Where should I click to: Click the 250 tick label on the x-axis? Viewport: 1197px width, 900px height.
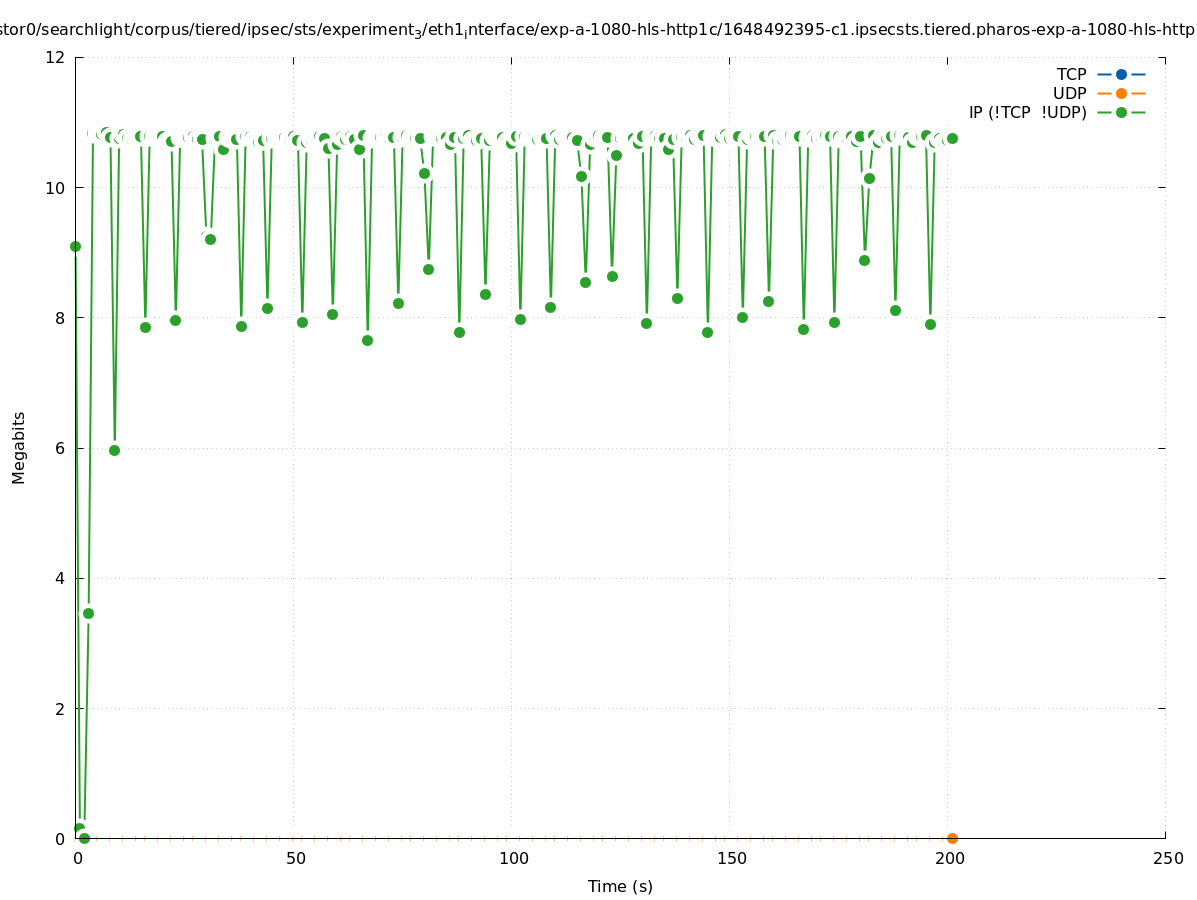click(1167, 858)
